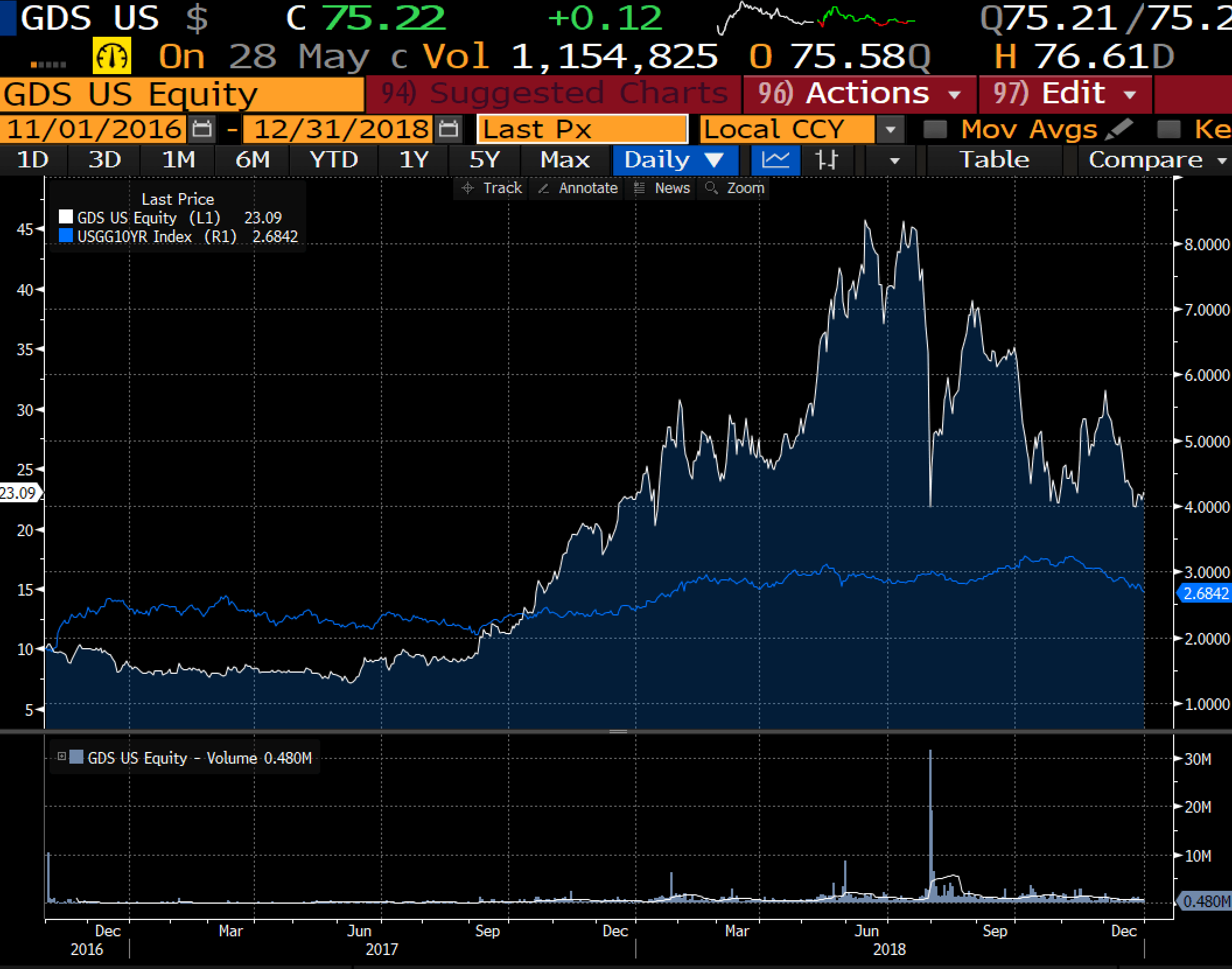Image resolution: width=1232 pixels, height=969 pixels.
Task: Expand the GDS US Equity Volume legend
Action: (x=61, y=757)
